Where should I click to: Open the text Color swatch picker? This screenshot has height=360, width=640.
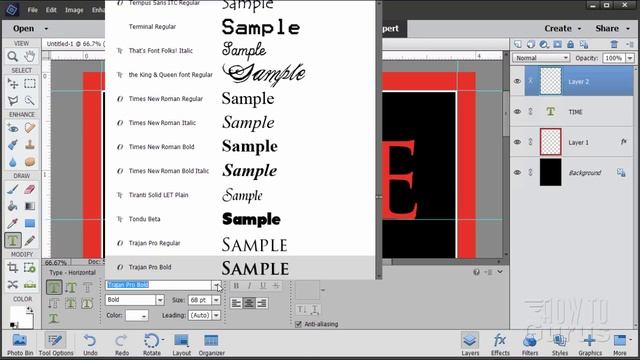(x=137, y=315)
